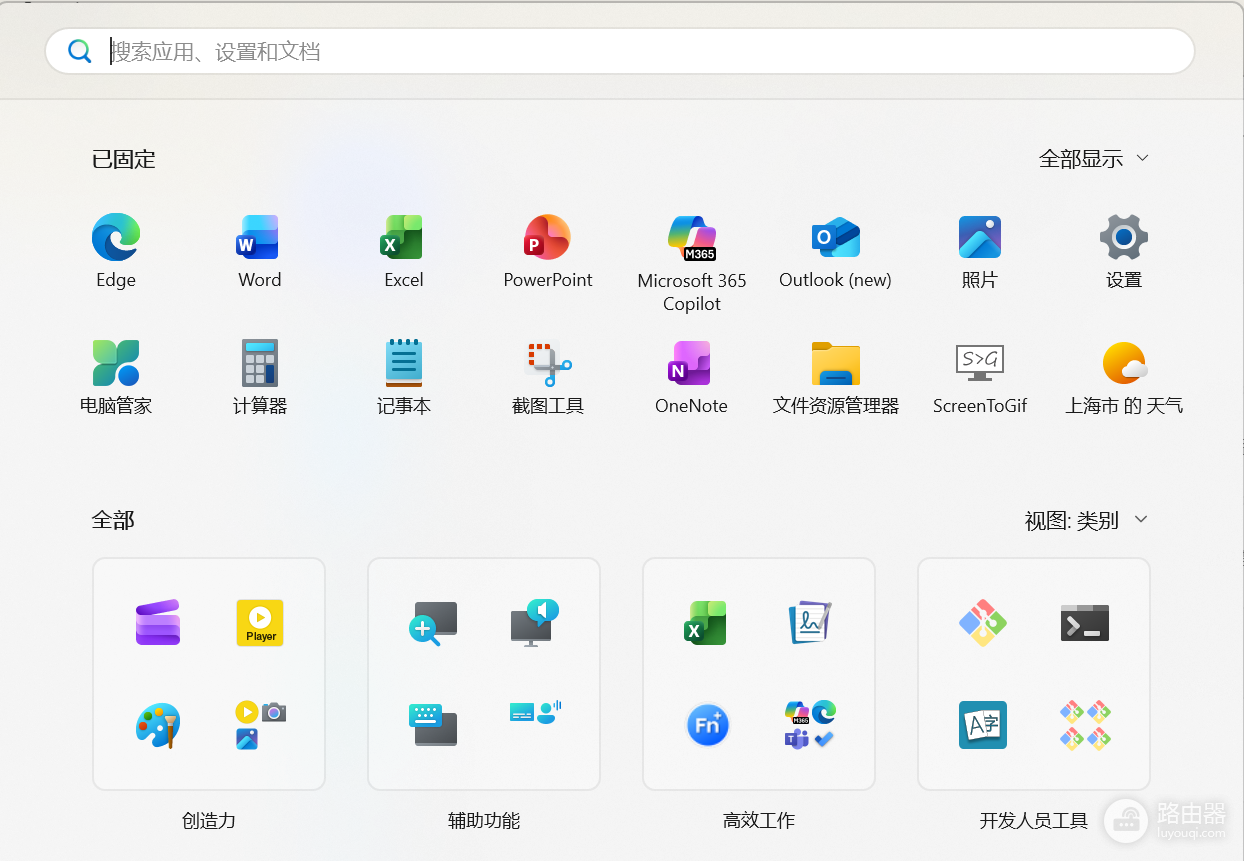The height and width of the screenshot is (861, 1244).
Task: Open Microsoft 365 Copilot
Action: tap(692, 238)
